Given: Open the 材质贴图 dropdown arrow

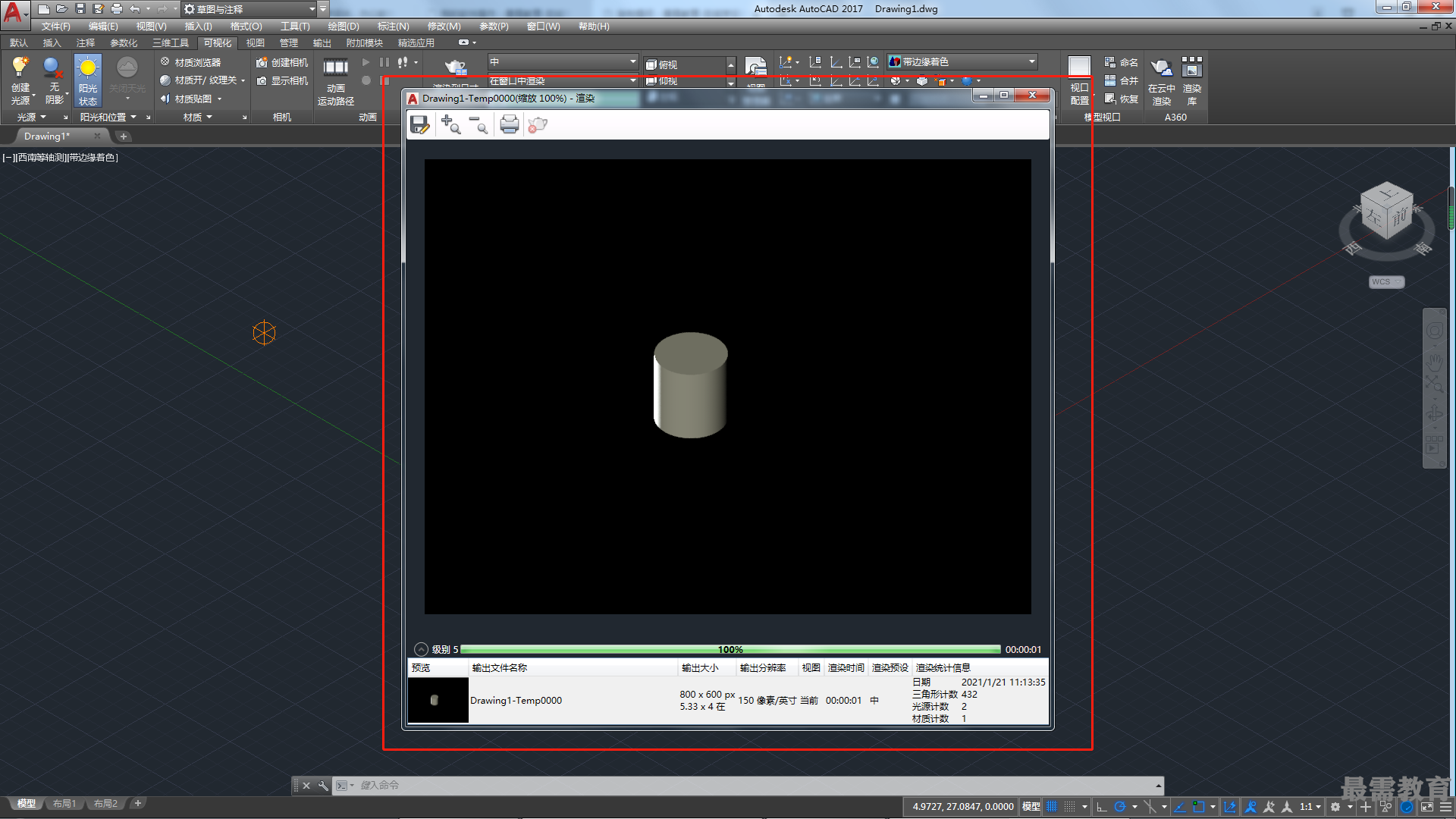Looking at the screenshot, I should 220,99.
